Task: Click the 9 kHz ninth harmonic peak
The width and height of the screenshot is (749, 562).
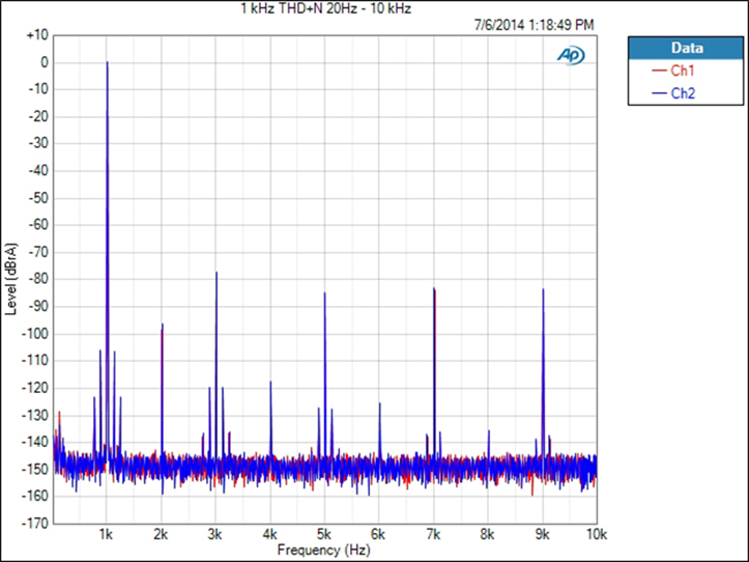Action: coord(543,290)
